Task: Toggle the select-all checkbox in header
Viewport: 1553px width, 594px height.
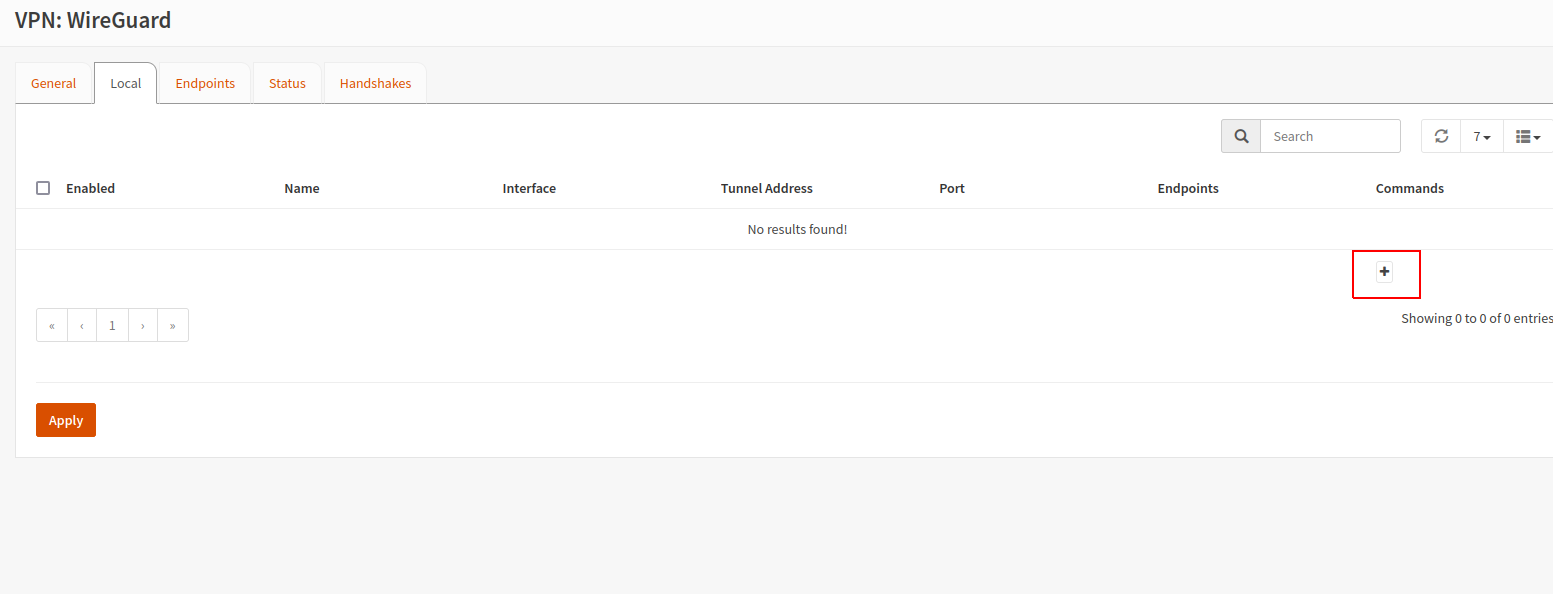Action: [43, 188]
